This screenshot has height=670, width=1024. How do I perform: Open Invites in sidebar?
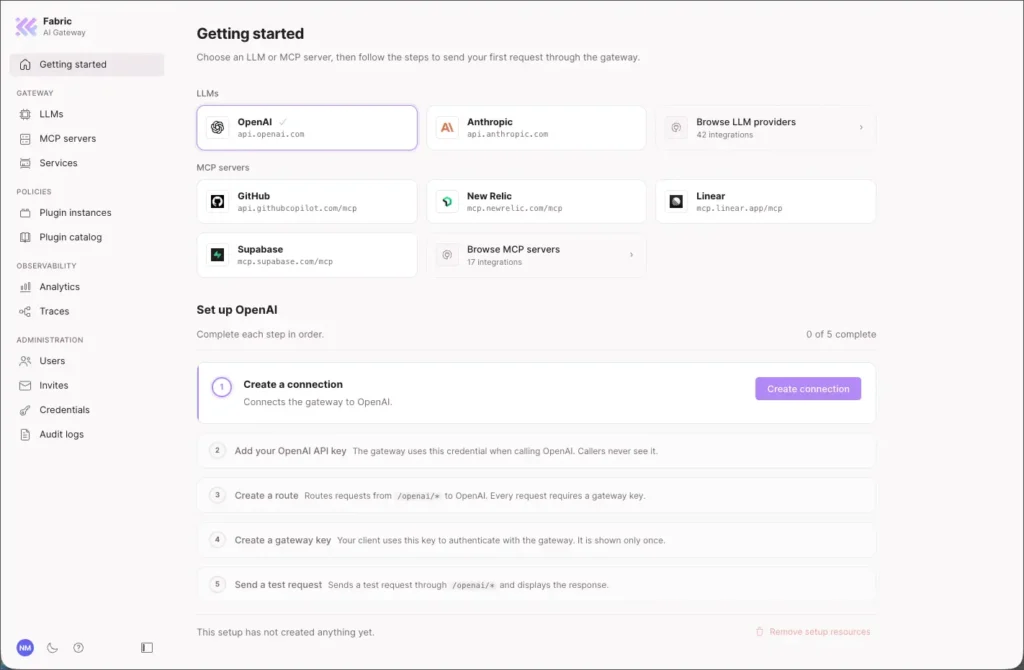tap(87, 386)
